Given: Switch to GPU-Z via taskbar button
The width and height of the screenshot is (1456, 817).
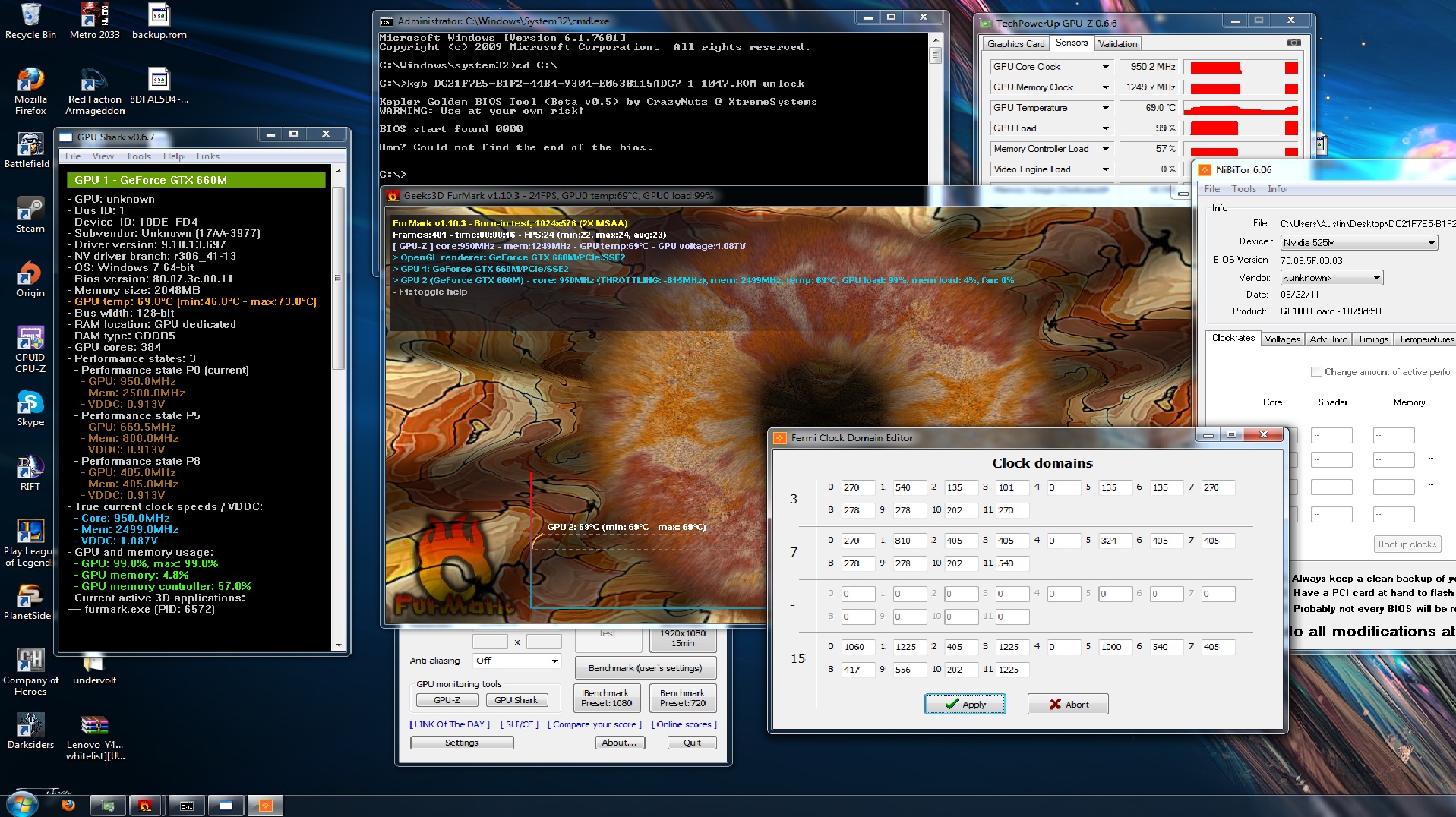Looking at the screenshot, I should point(108,806).
